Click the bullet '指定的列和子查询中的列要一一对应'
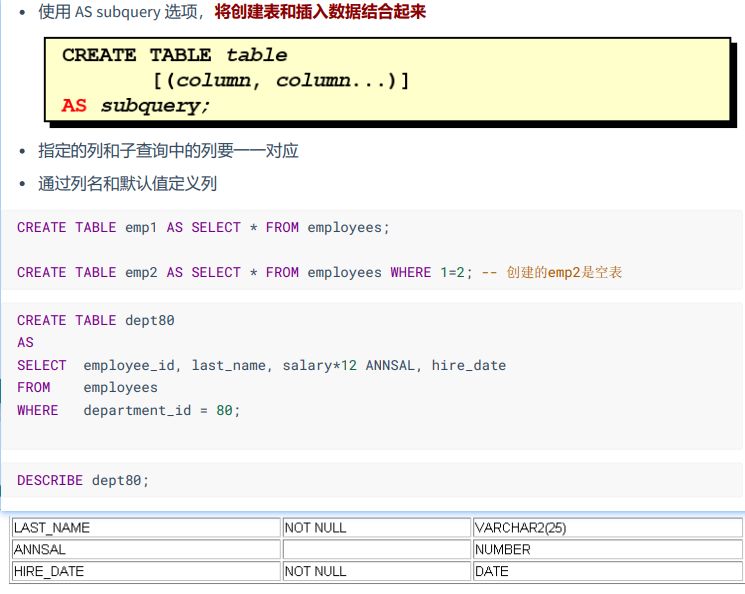 [168, 151]
